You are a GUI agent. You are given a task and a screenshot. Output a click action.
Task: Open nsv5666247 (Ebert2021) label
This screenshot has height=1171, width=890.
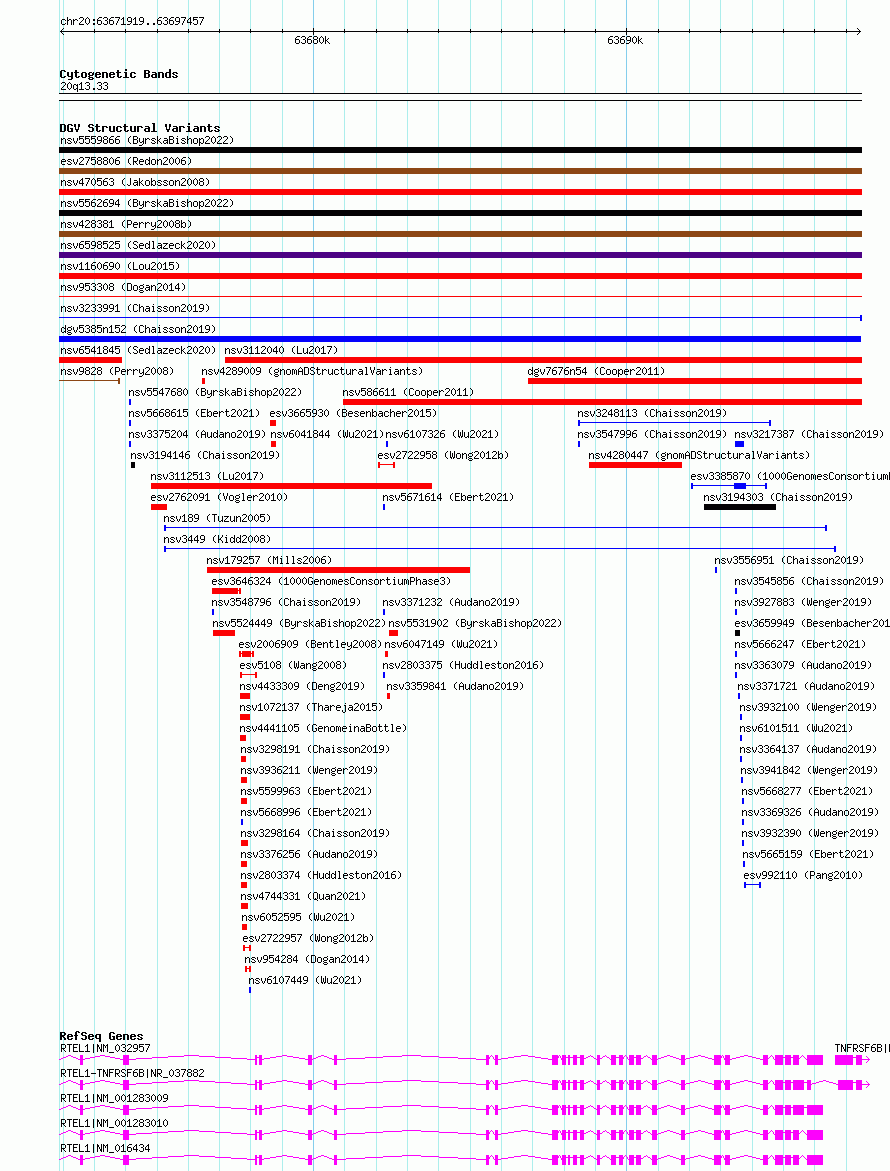(x=800, y=644)
